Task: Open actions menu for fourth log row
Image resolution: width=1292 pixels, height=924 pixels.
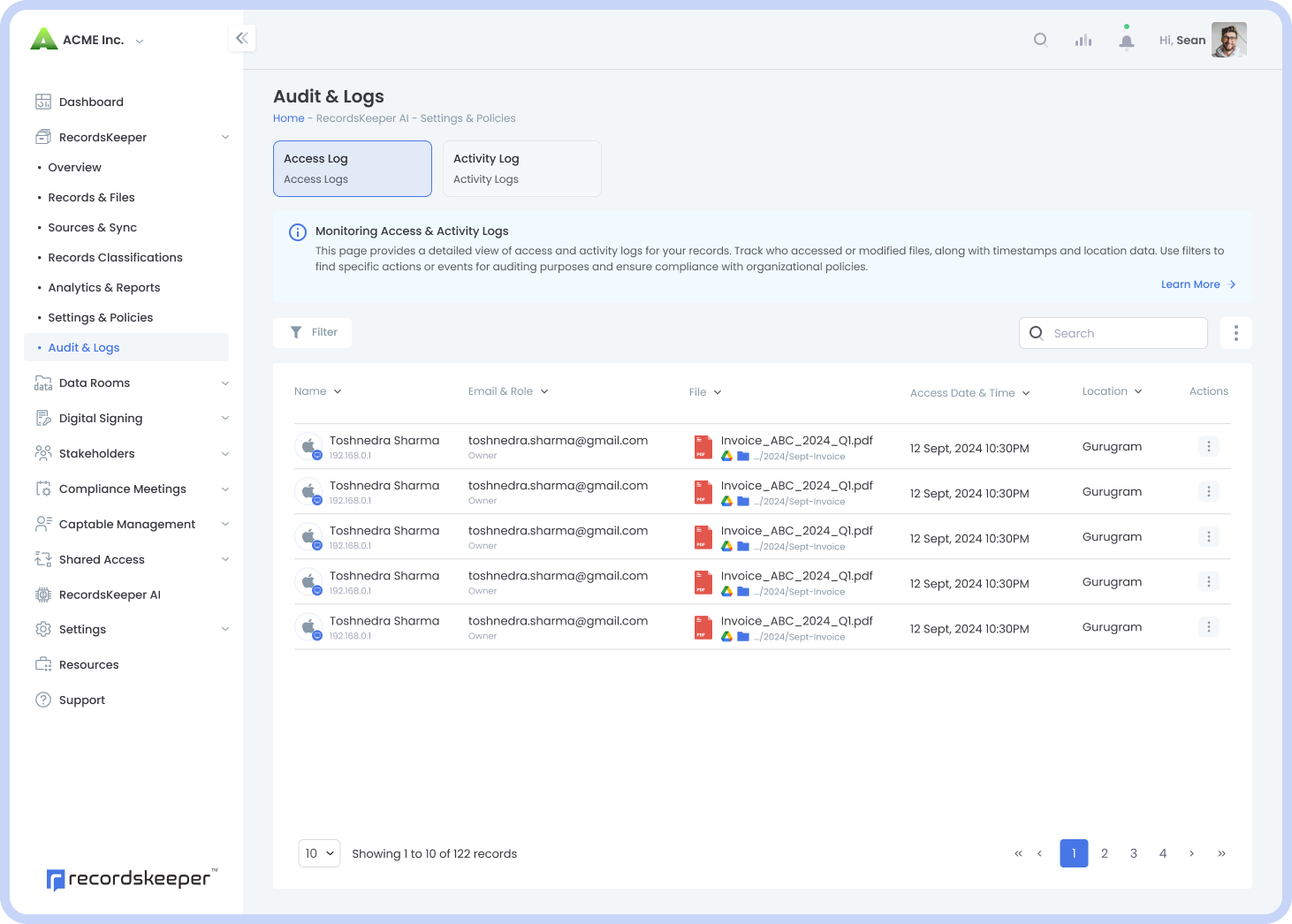Action: click(x=1209, y=581)
